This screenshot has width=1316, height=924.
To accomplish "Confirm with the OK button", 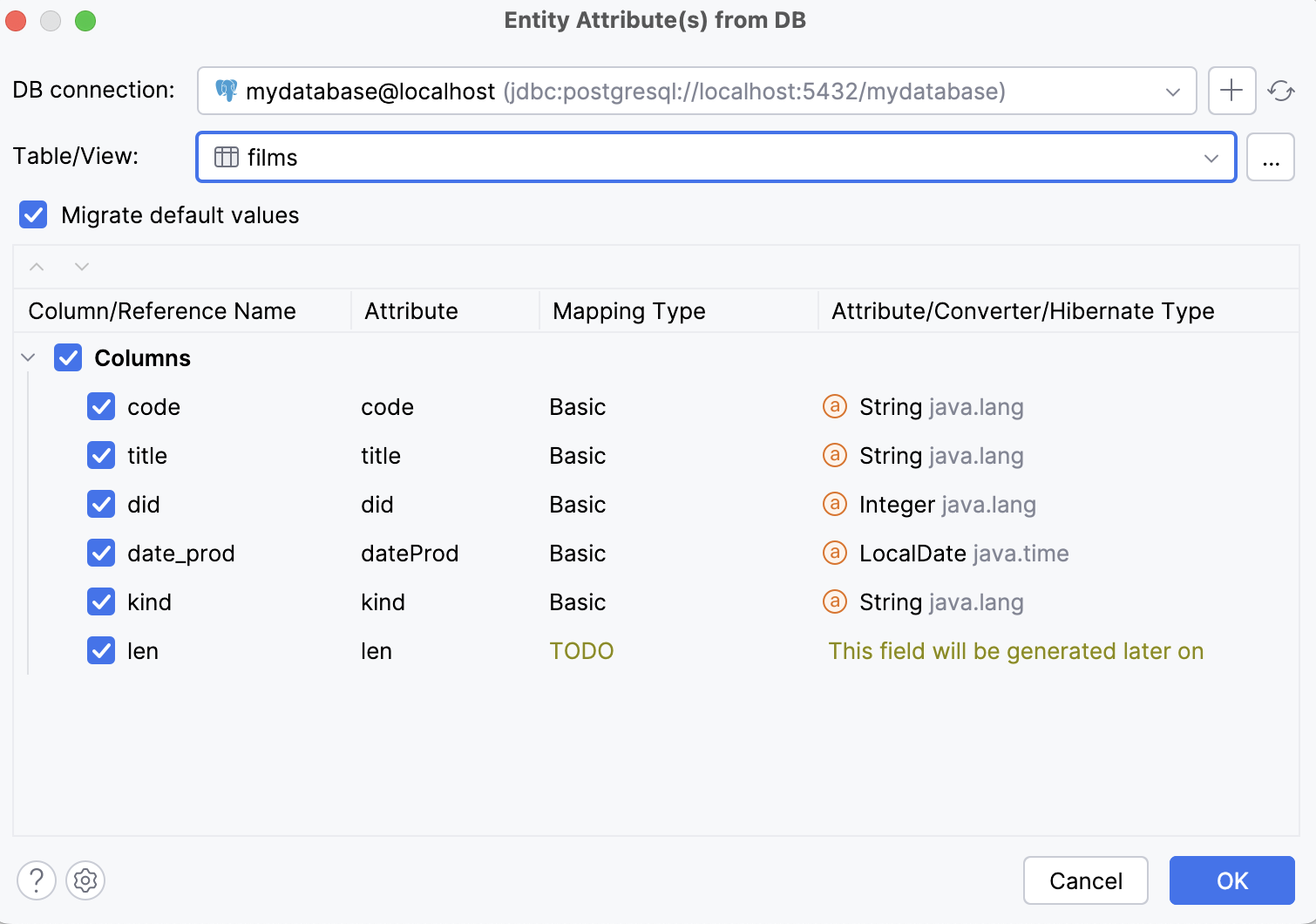I will (1231, 880).
